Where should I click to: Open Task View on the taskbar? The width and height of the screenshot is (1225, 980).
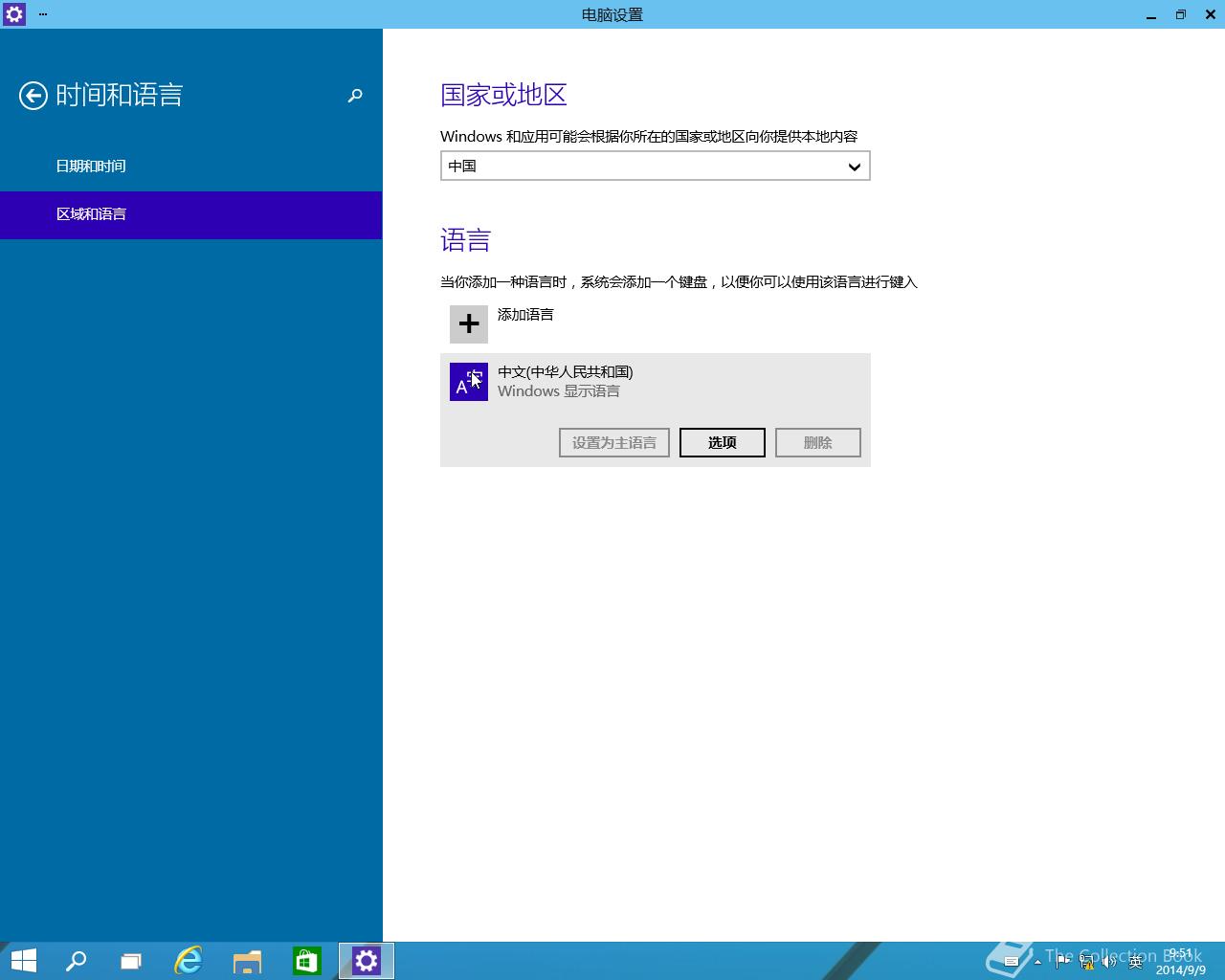coord(131,961)
